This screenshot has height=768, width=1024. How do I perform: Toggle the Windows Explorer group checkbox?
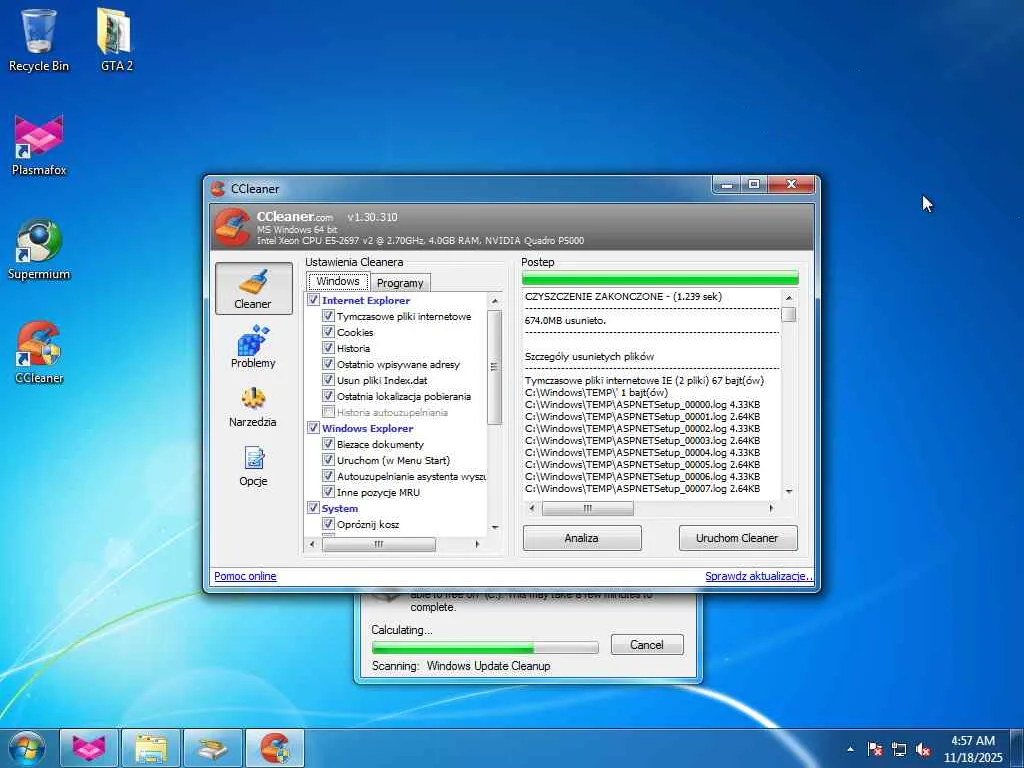click(313, 428)
